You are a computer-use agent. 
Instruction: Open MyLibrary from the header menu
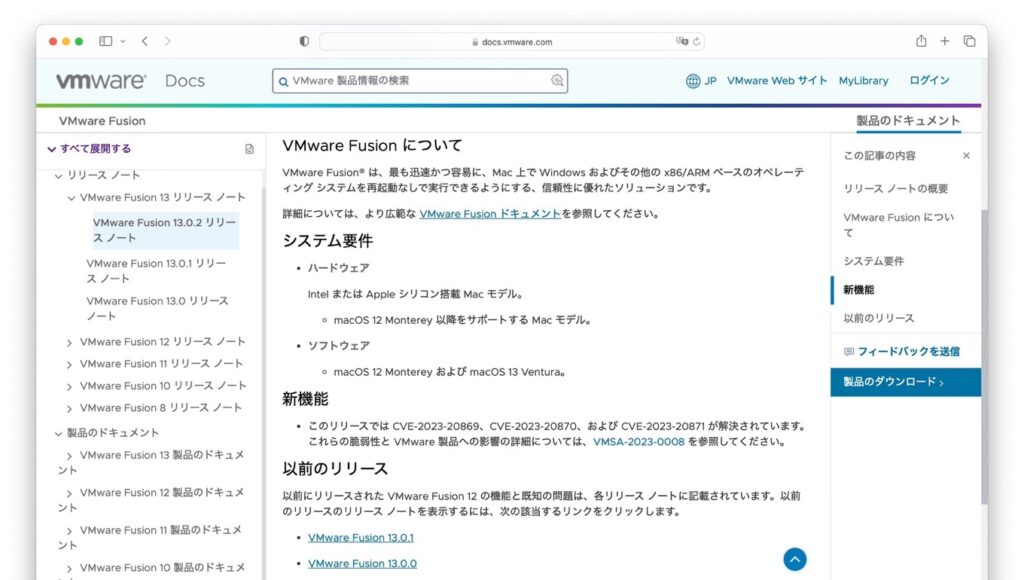click(863, 80)
